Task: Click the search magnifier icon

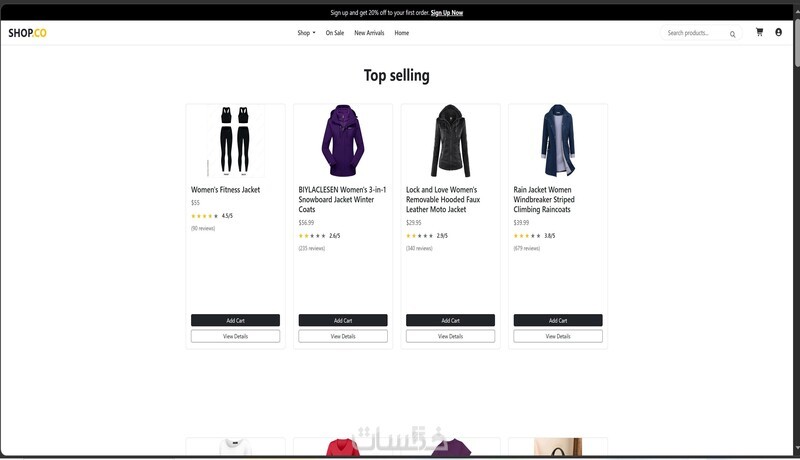Action: click(x=733, y=34)
